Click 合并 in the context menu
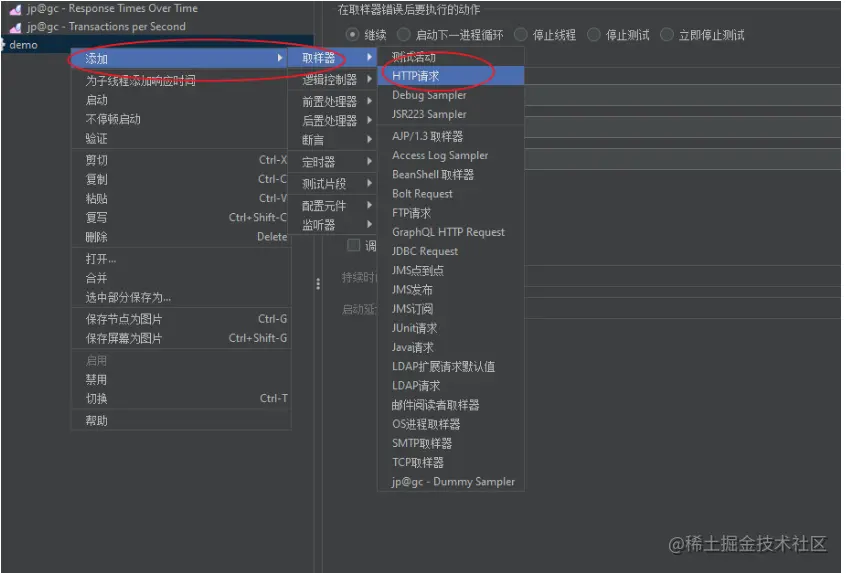 click(181, 278)
